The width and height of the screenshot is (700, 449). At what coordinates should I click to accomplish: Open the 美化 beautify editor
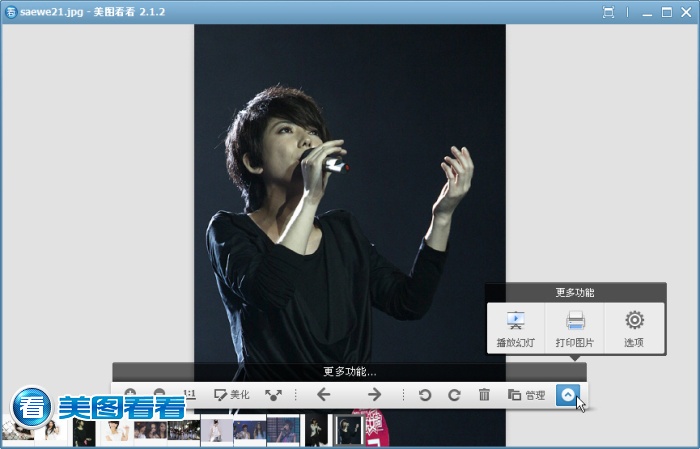point(232,395)
